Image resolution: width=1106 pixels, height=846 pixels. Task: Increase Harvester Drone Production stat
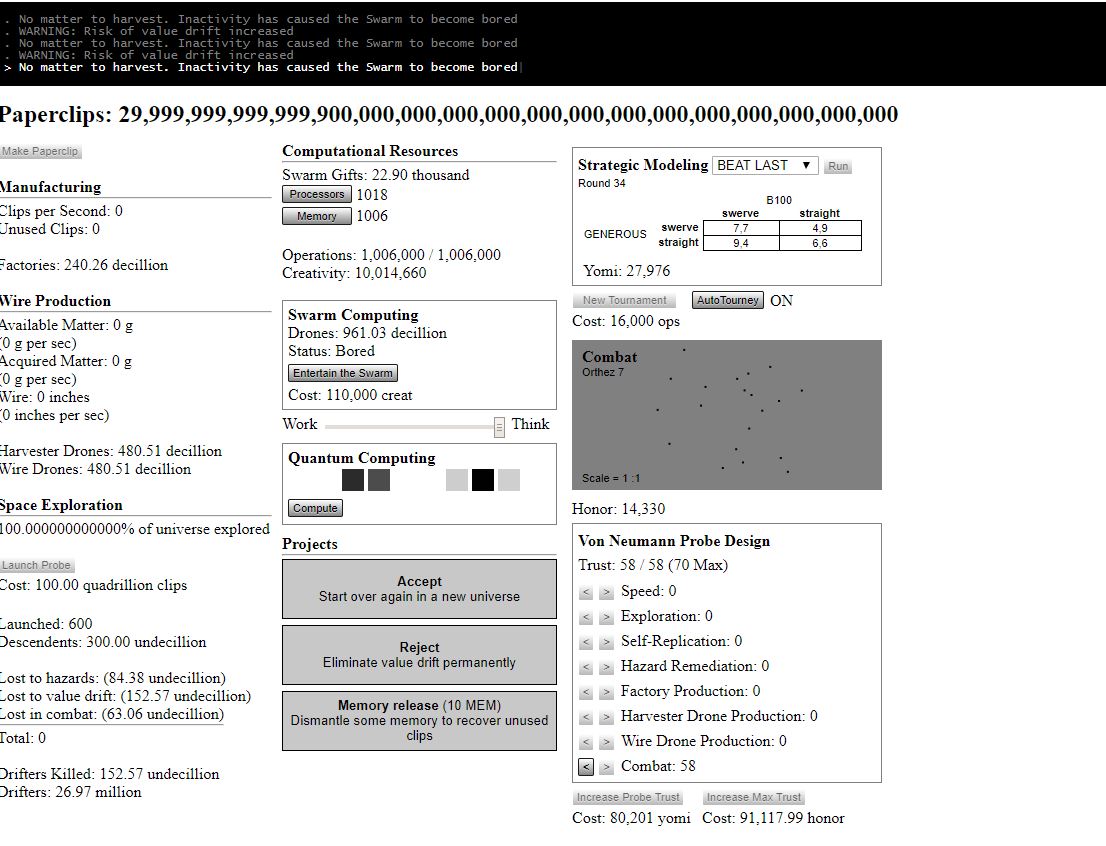pyautogui.click(x=606, y=717)
